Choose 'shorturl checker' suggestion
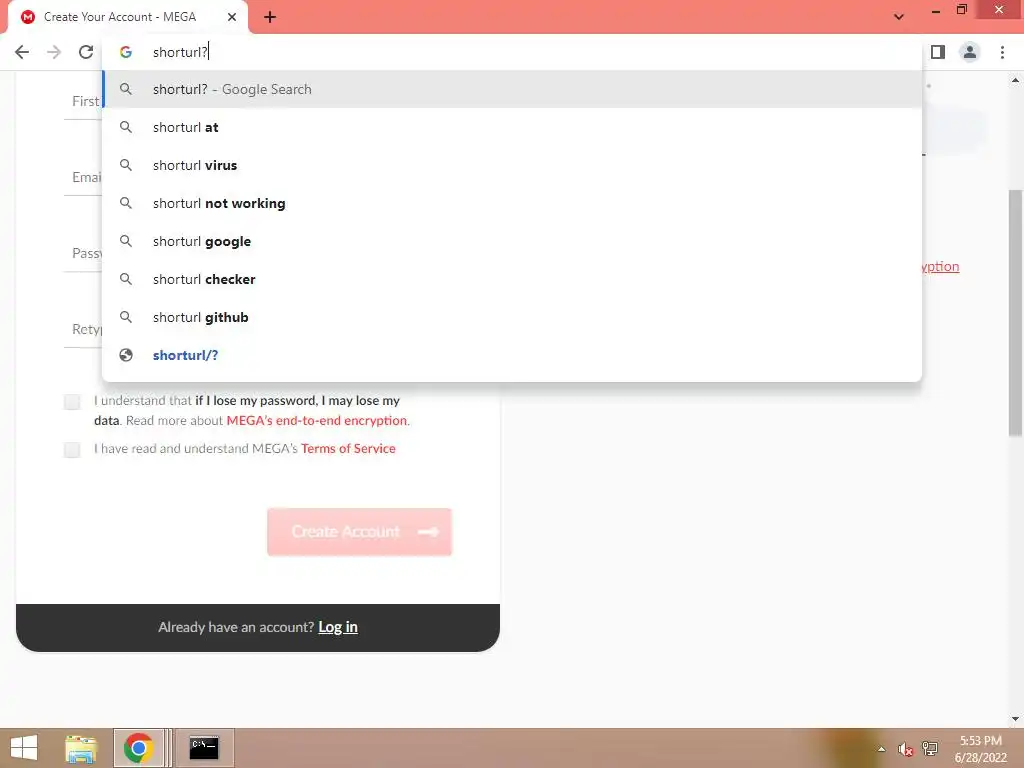Image resolution: width=1024 pixels, height=768 pixels. coord(512,279)
